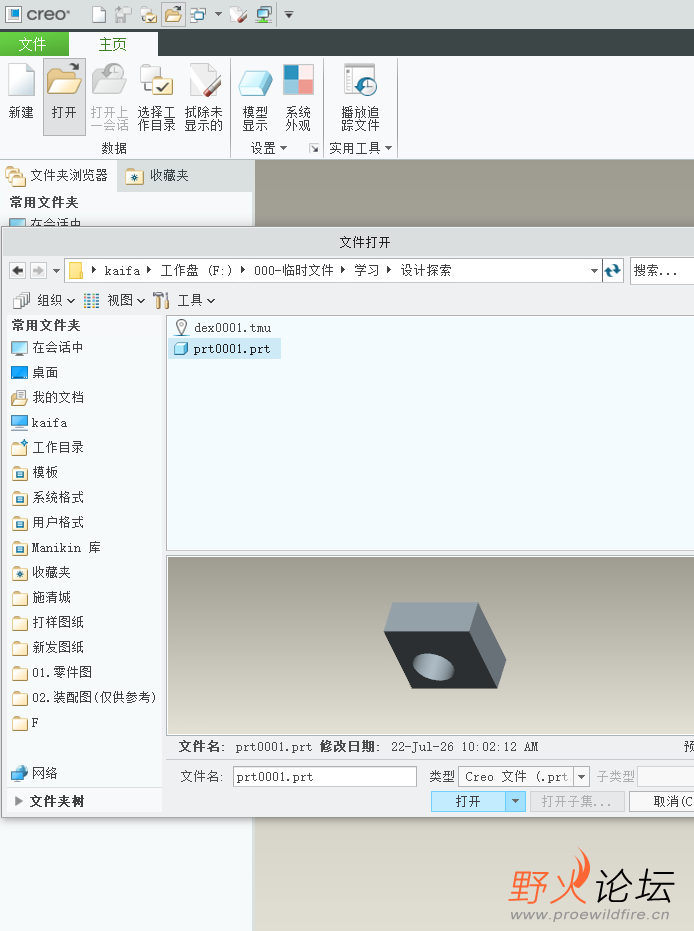
Task: Open the Customize quick access toolbar arrow
Action: tap(289, 14)
